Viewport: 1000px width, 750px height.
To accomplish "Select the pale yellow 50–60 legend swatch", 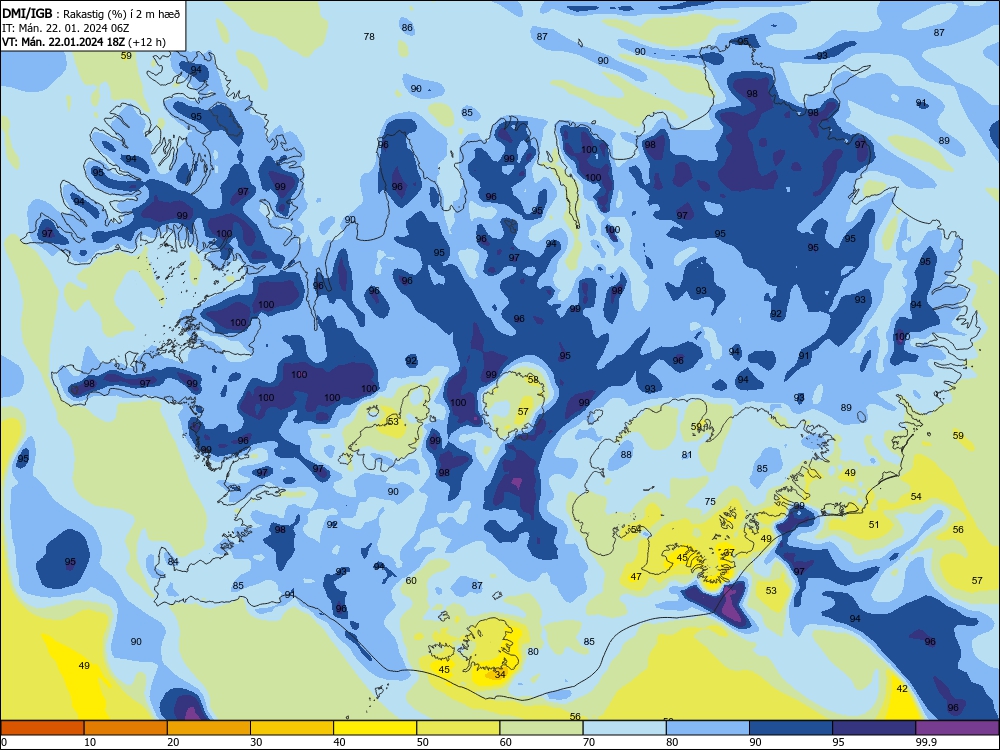I will pyautogui.click(x=458, y=728).
